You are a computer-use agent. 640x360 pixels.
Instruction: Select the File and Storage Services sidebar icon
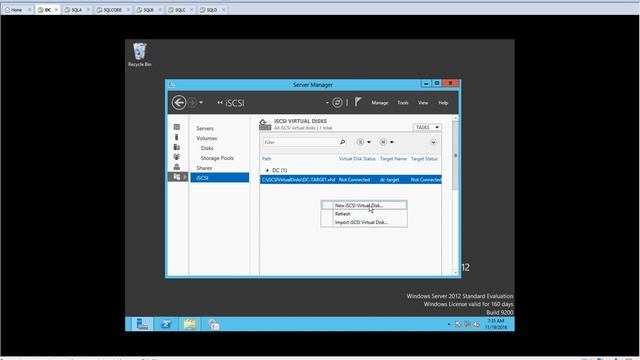pyautogui.click(x=177, y=177)
